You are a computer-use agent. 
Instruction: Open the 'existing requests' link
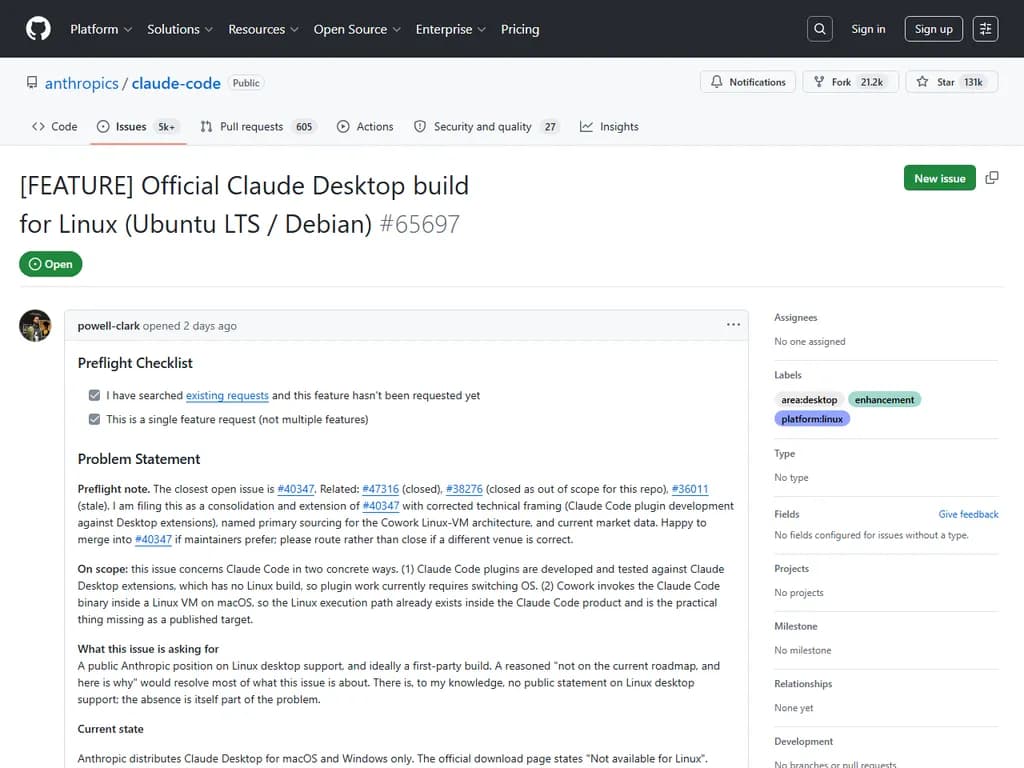pyautogui.click(x=227, y=395)
